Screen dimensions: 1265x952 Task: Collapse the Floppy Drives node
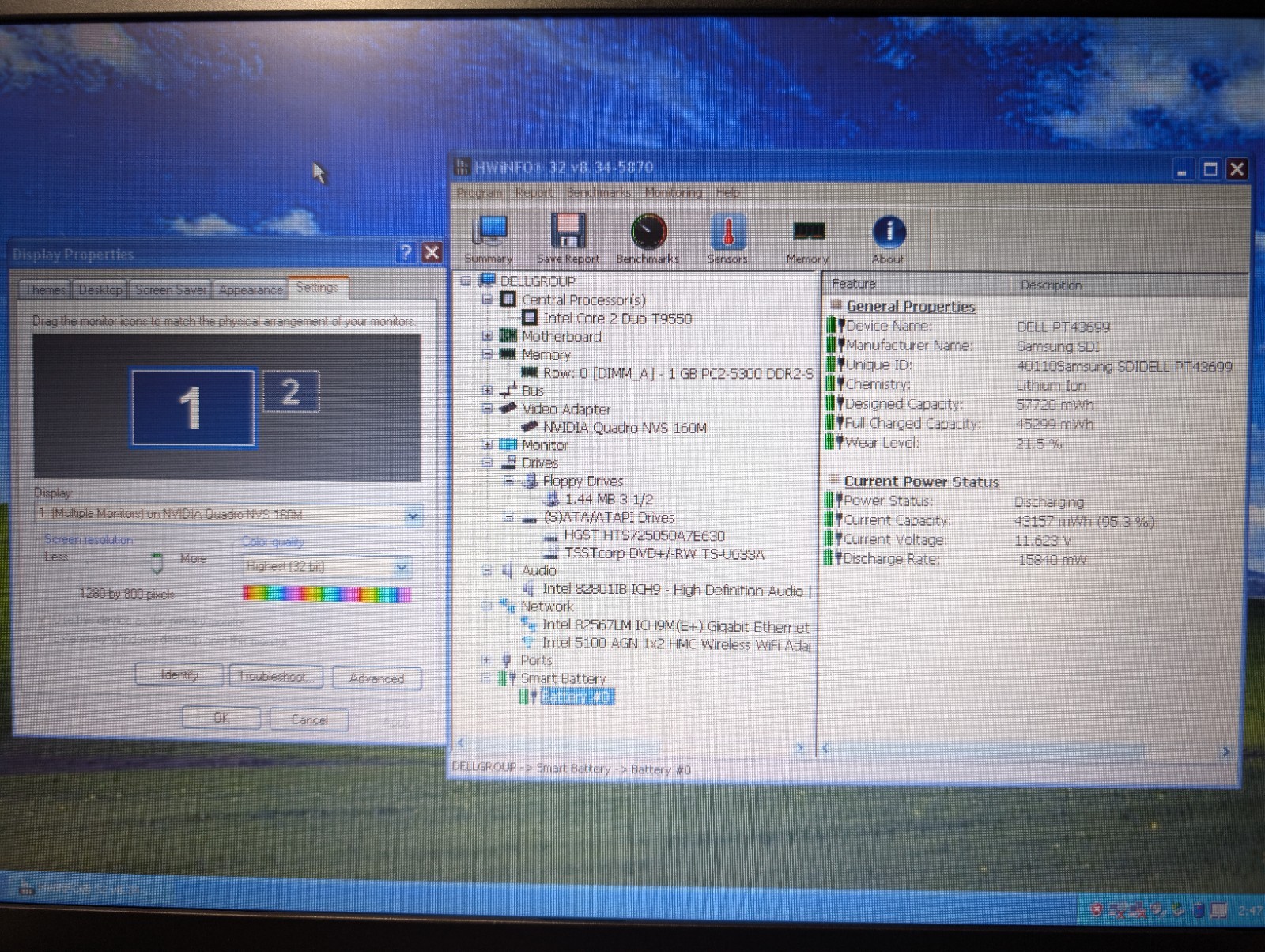click(x=509, y=481)
